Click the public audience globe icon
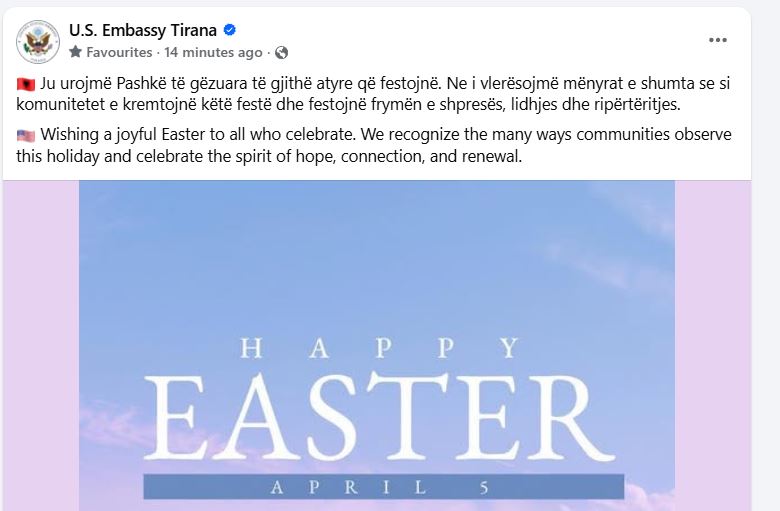The width and height of the screenshot is (780, 511). pyautogui.click(x=282, y=52)
